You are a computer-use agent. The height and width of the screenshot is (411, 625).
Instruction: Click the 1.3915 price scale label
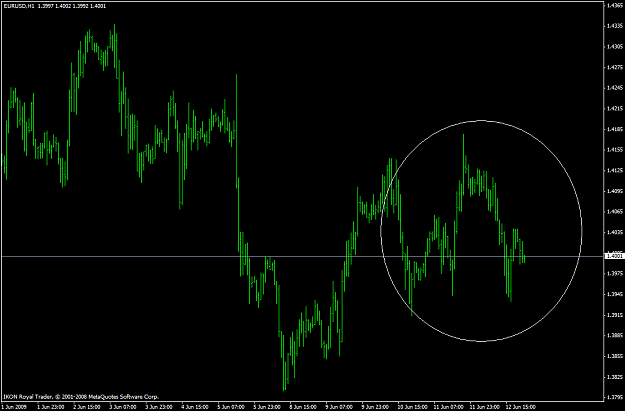click(615, 315)
